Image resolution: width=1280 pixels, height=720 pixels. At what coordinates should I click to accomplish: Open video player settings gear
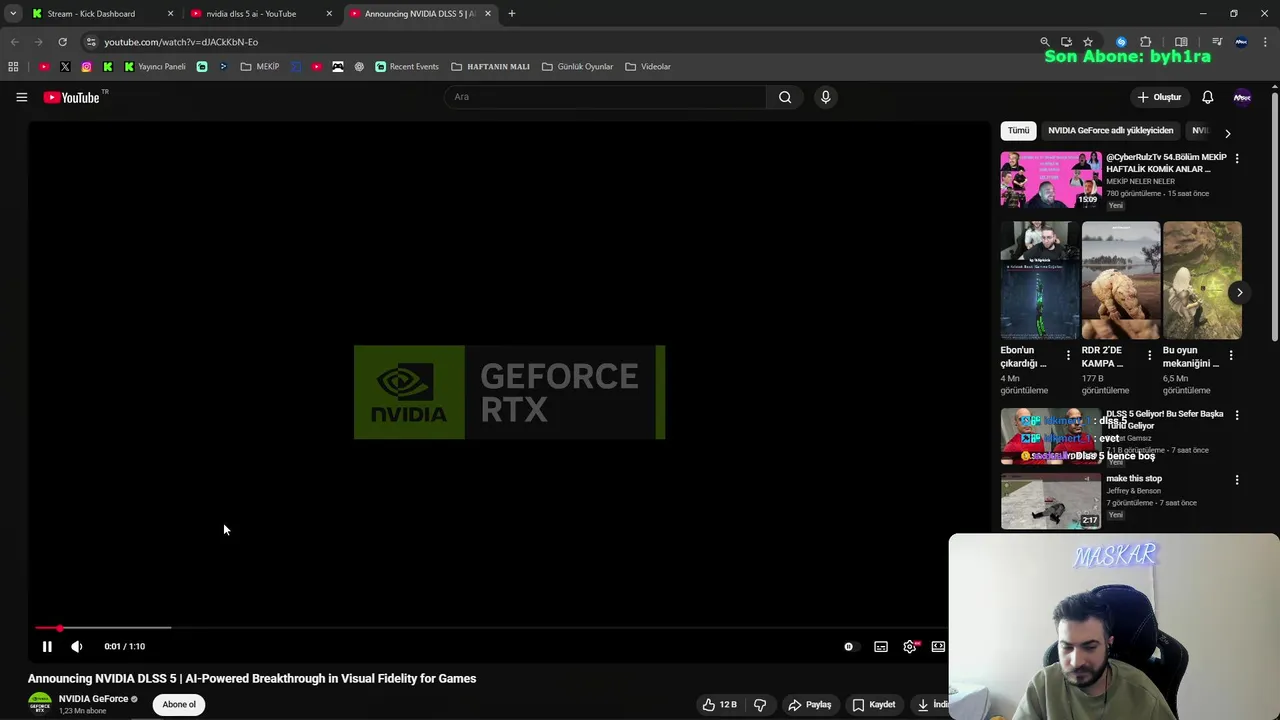pyautogui.click(x=910, y=647)
